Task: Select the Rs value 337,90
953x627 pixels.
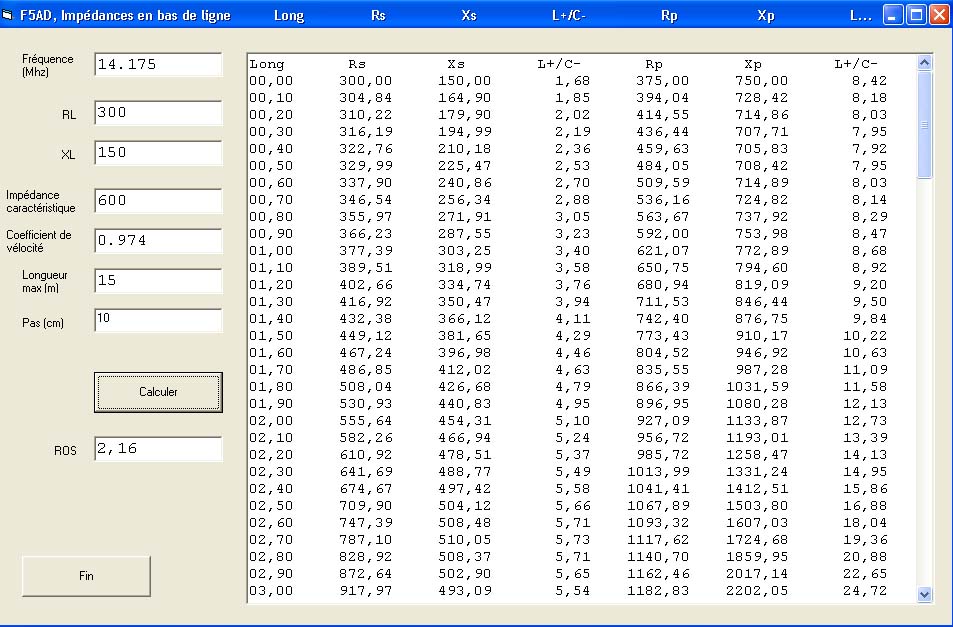Action: (x=366, y=183)
